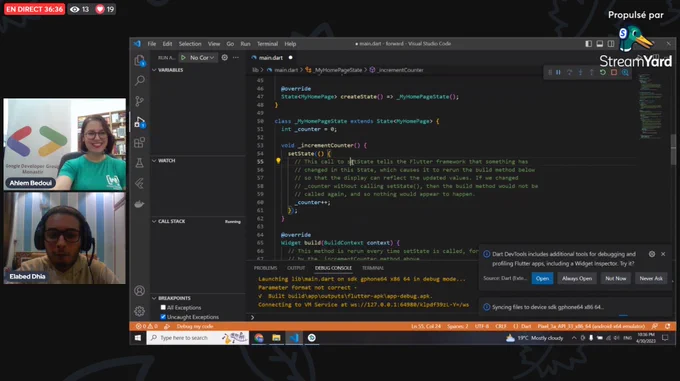Toggle the secondary side bar layout icon

pyautogui.click(x=611, y=44)
